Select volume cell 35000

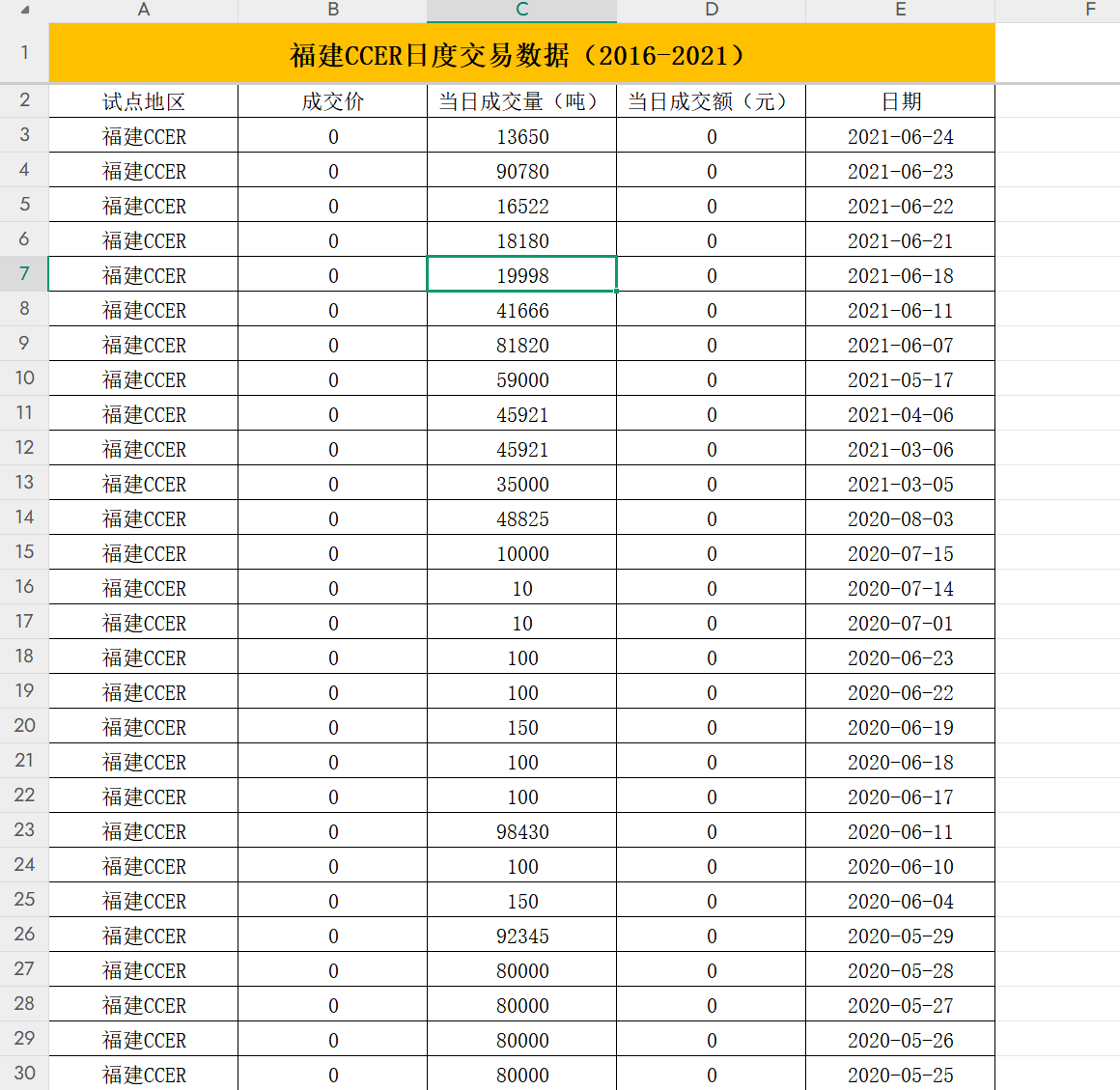[521, 484]
